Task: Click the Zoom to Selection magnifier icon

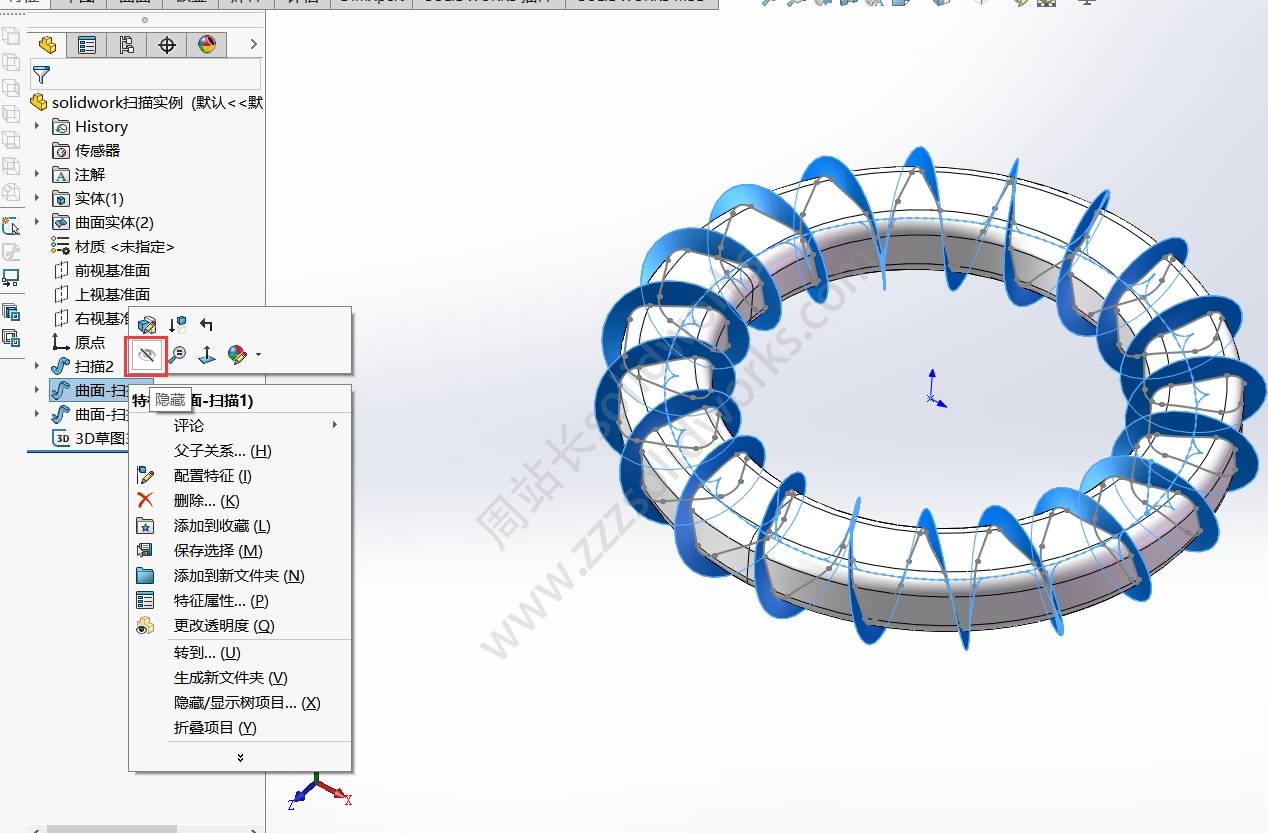Action: click(x=177, y=355)
